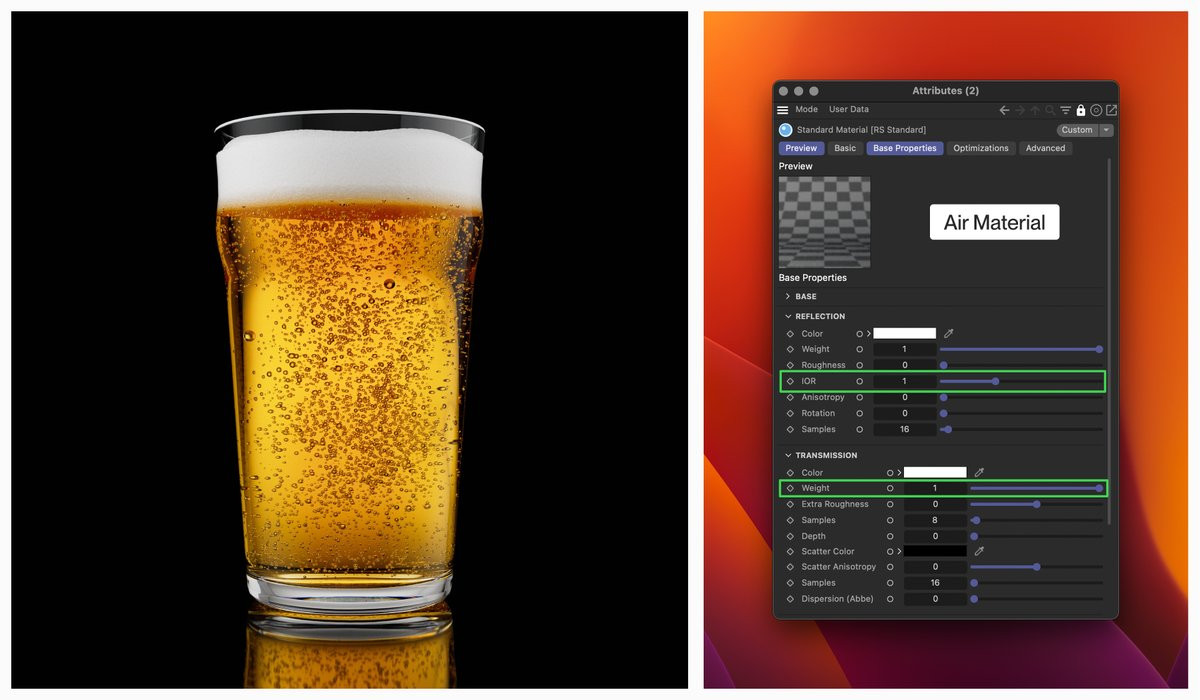Click the Scatter Anisotropy slider
Viewport: 1200px width, 700px height.
[x=1037, y=567]
